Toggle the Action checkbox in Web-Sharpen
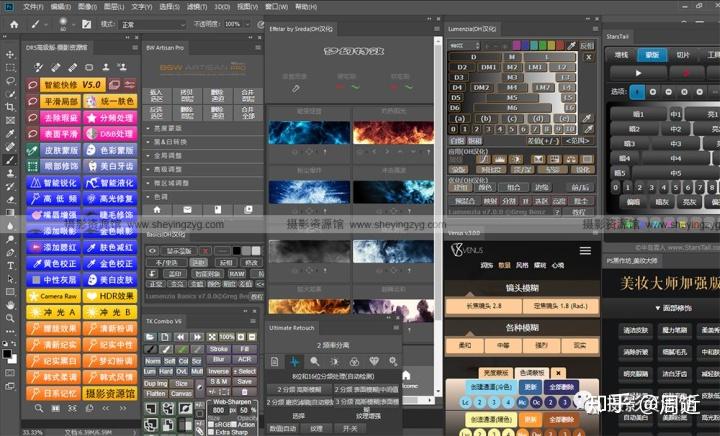Viewport: 720px width, 436px height. 234,425
